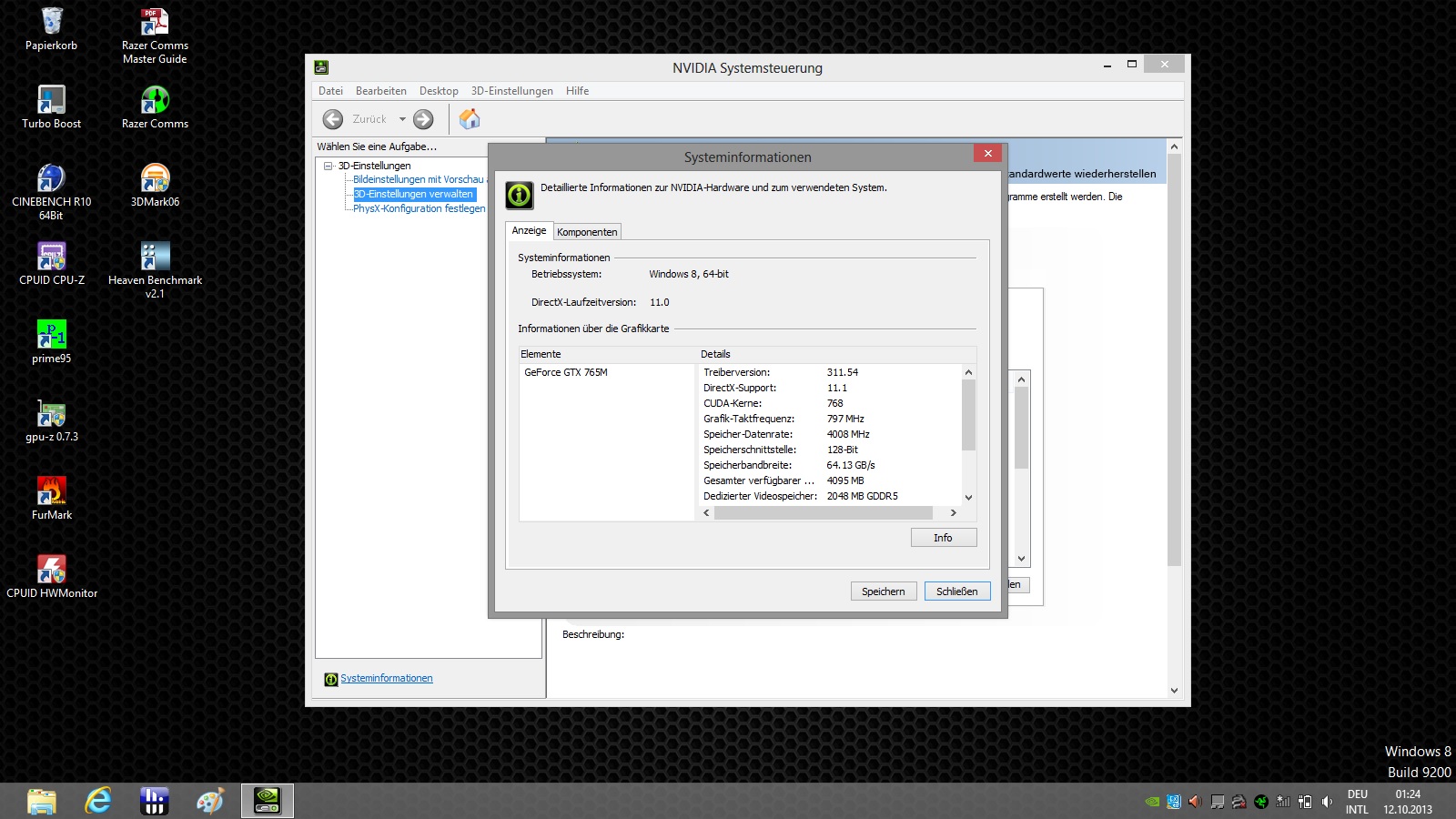The image size is (1456, 819).
Task: Click the NVIDIA Systemsteuerung taskbar button
Action: (268, 801)
